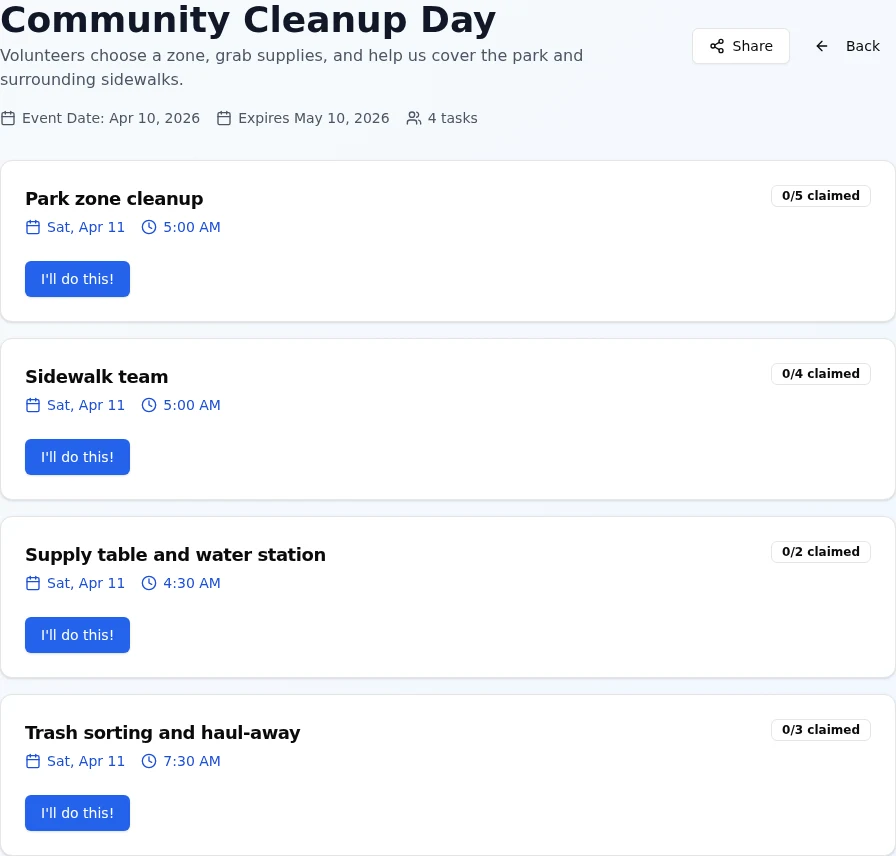Viewport: 896px width, 856px height.
Task: Click the clock icon on Park zone cleanup
Action: (x=149, y=227)
